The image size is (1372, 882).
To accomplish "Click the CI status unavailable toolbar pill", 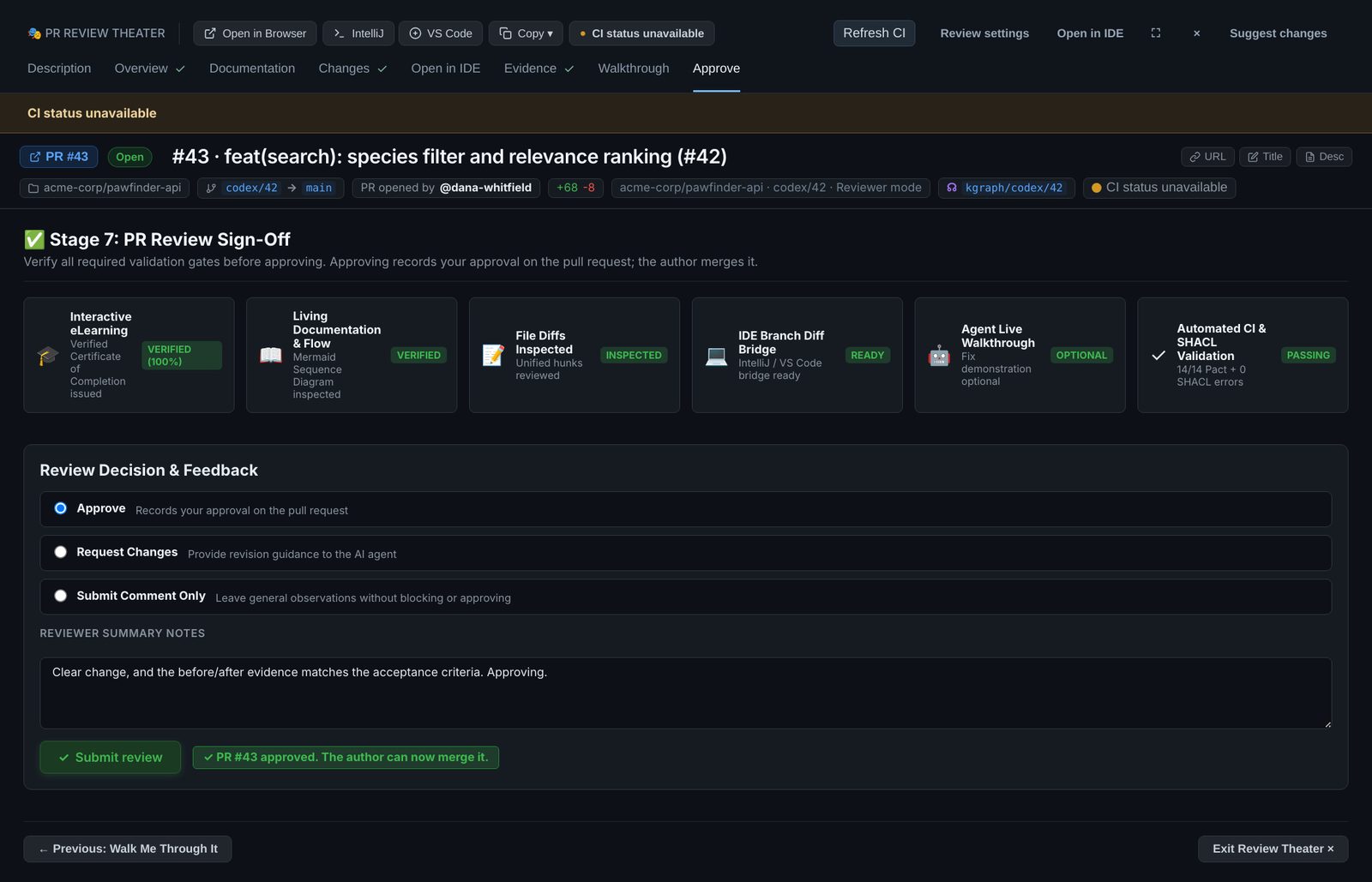I will coord(641,33).
